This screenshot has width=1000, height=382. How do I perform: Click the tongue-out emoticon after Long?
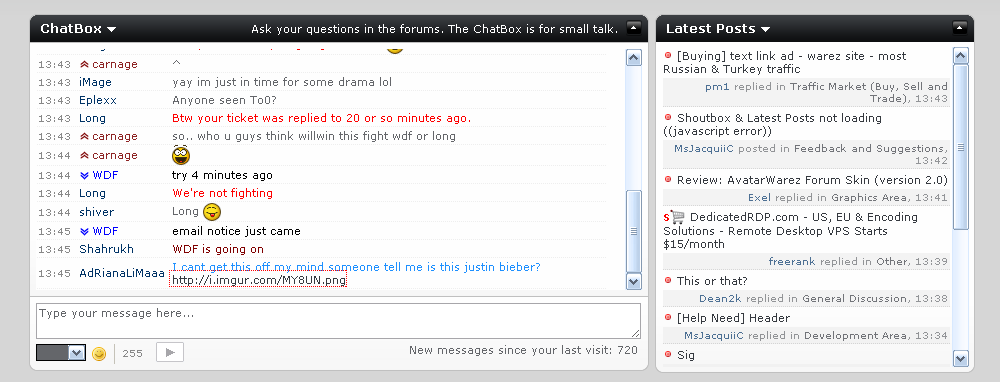point(212,212)
